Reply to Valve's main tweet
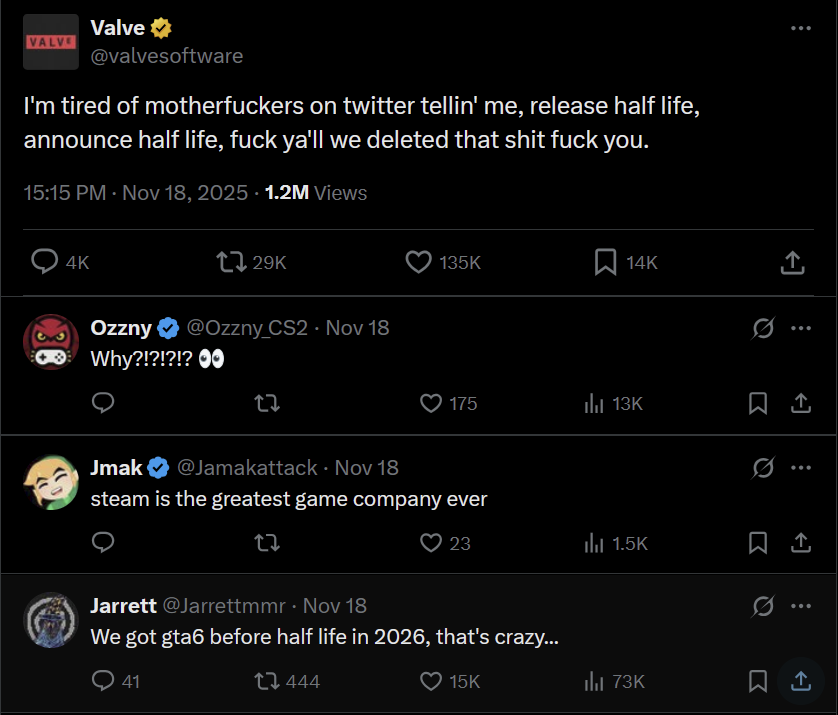This screenshot has width=838, height=715. click(x=45, y=262)
